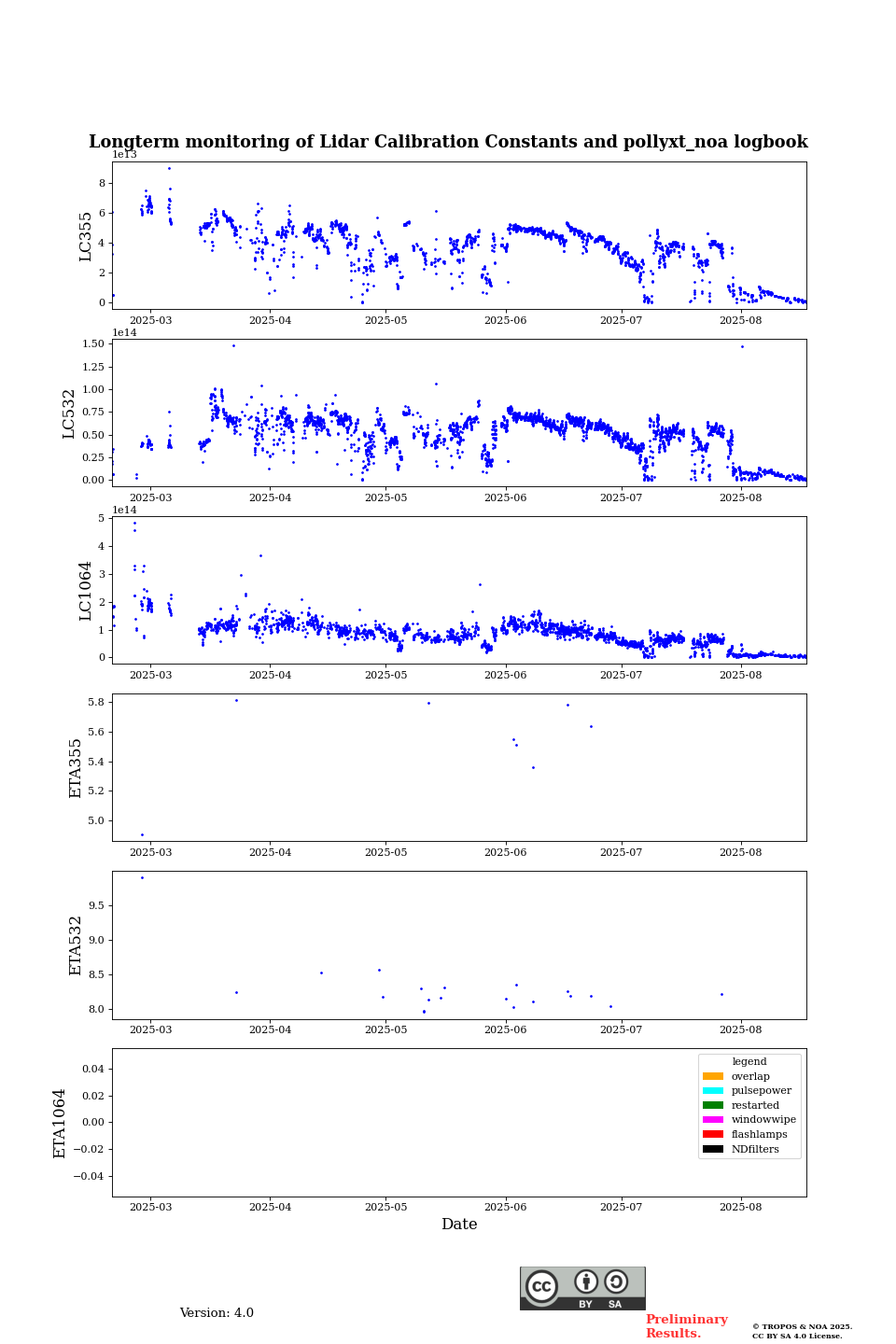This screenshot has height=1344, width=896.
Task: Click the NDfilters legend label
Action: (x=755, y=1149)
